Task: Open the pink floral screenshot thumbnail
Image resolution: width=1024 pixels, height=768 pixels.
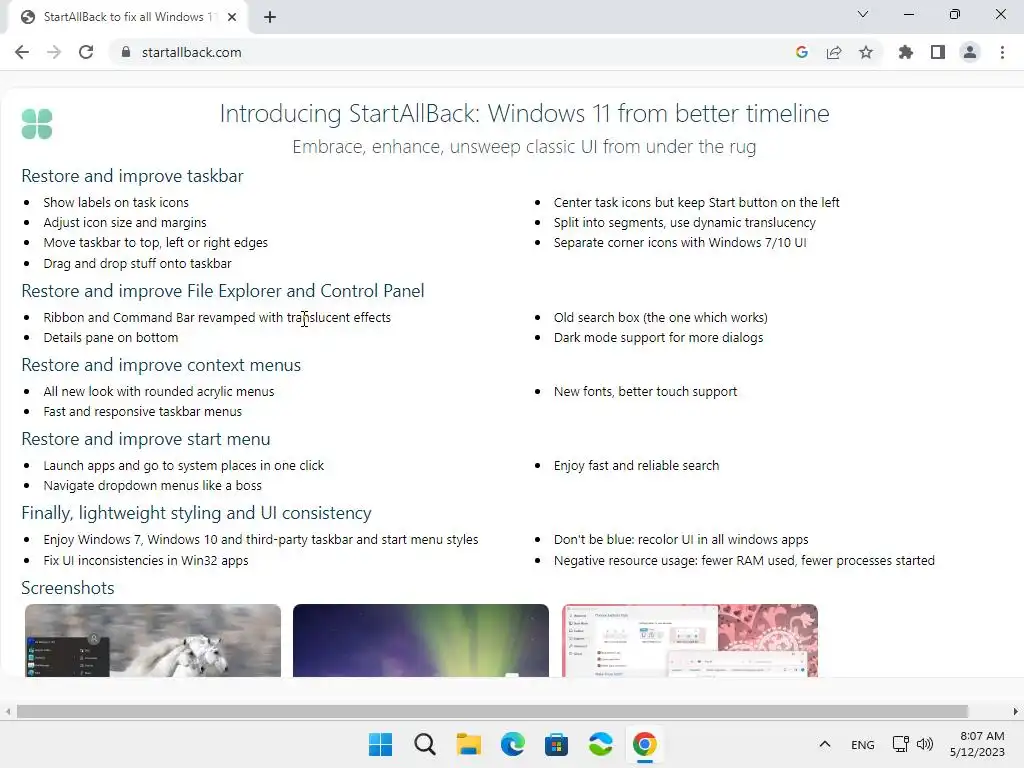Action: [690, 640]
